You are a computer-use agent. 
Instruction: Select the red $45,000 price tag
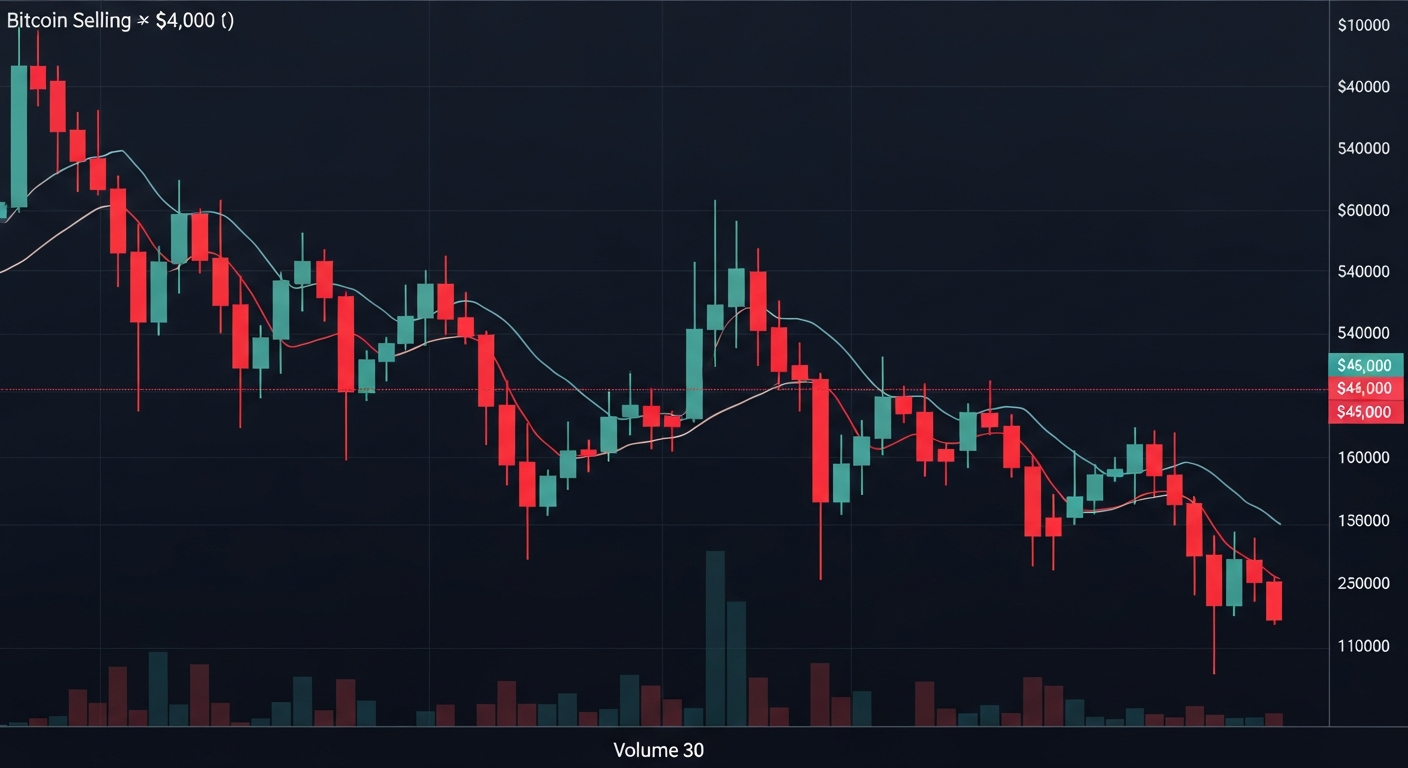click(1365, 412)
